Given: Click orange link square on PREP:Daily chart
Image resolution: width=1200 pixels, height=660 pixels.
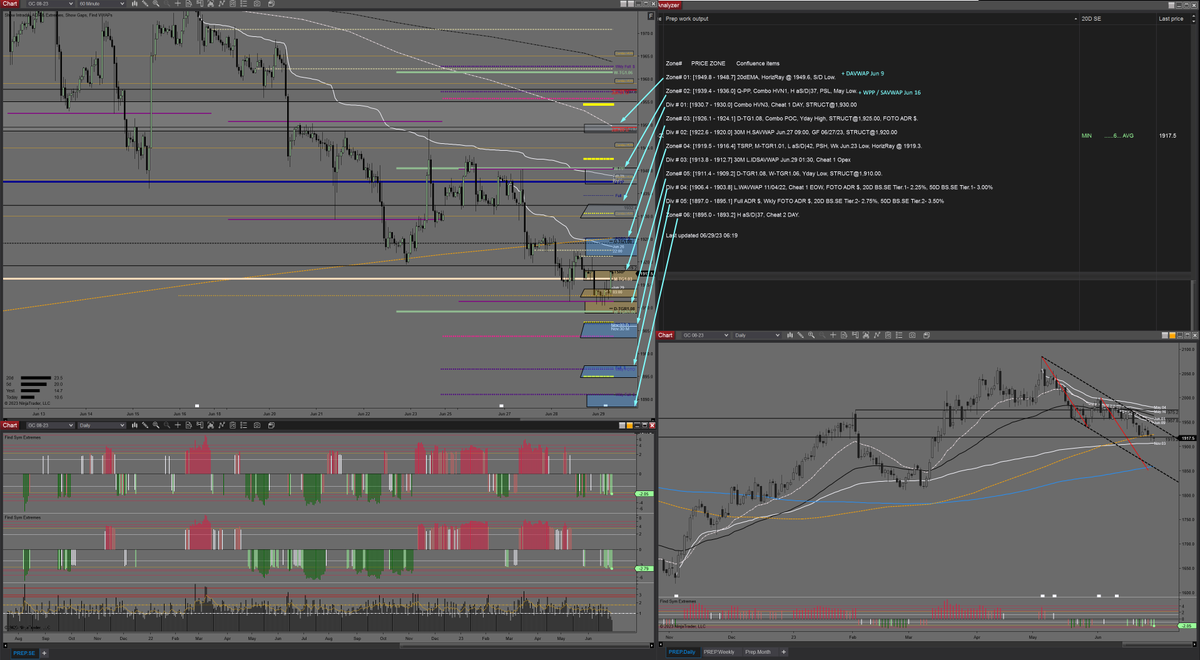Looking at the screenshot, I should point(1172,335).
